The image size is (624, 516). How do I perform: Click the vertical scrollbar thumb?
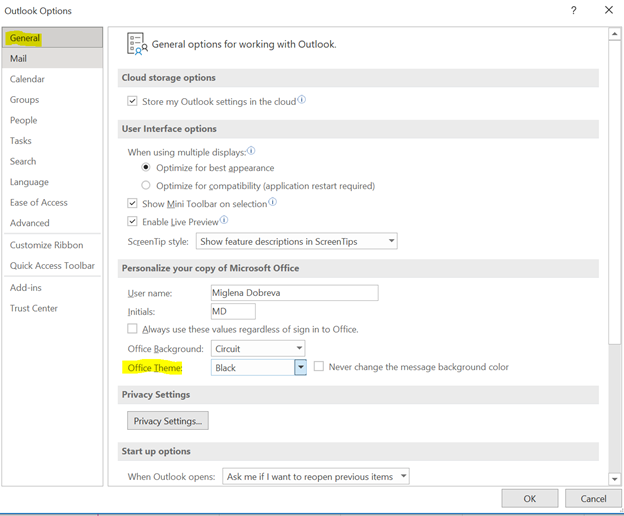click(x=614, y=192)
